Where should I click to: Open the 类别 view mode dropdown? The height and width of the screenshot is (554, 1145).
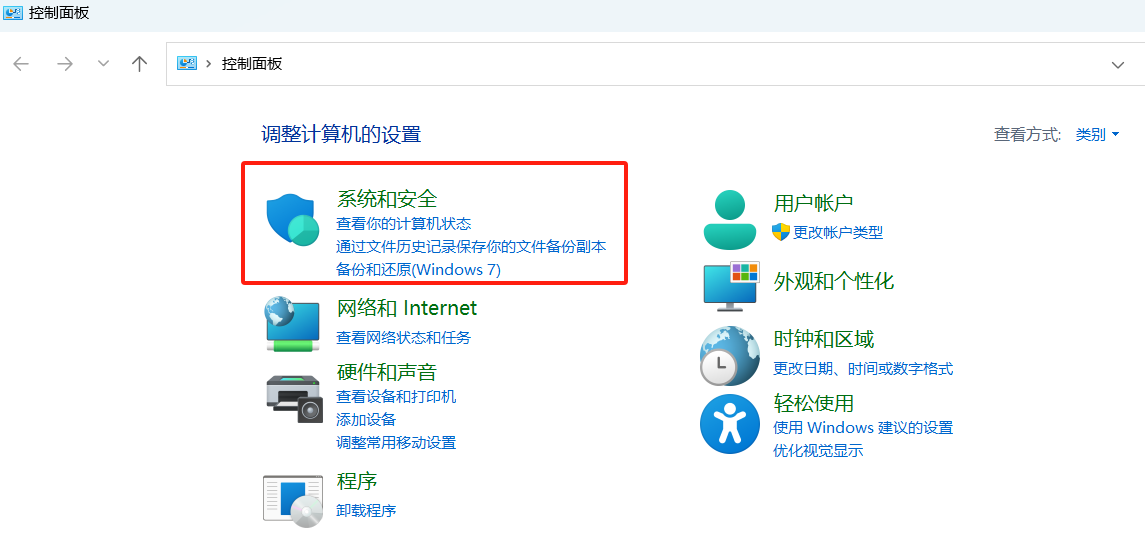pyautogui.click(x=1097, y=134)
